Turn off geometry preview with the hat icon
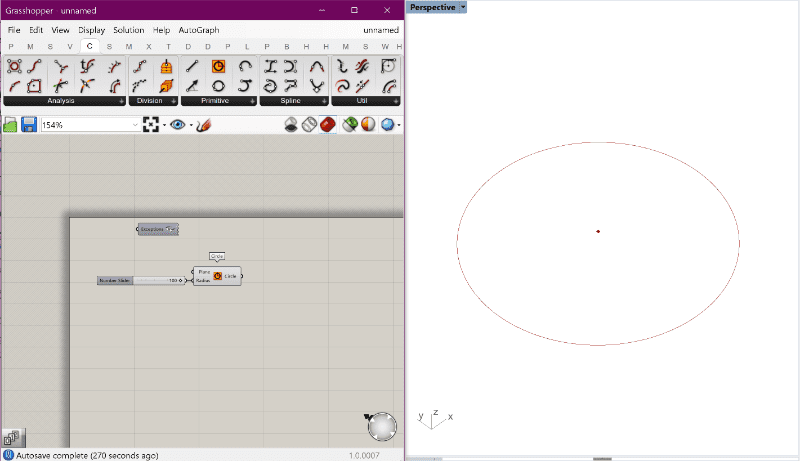 291,124
